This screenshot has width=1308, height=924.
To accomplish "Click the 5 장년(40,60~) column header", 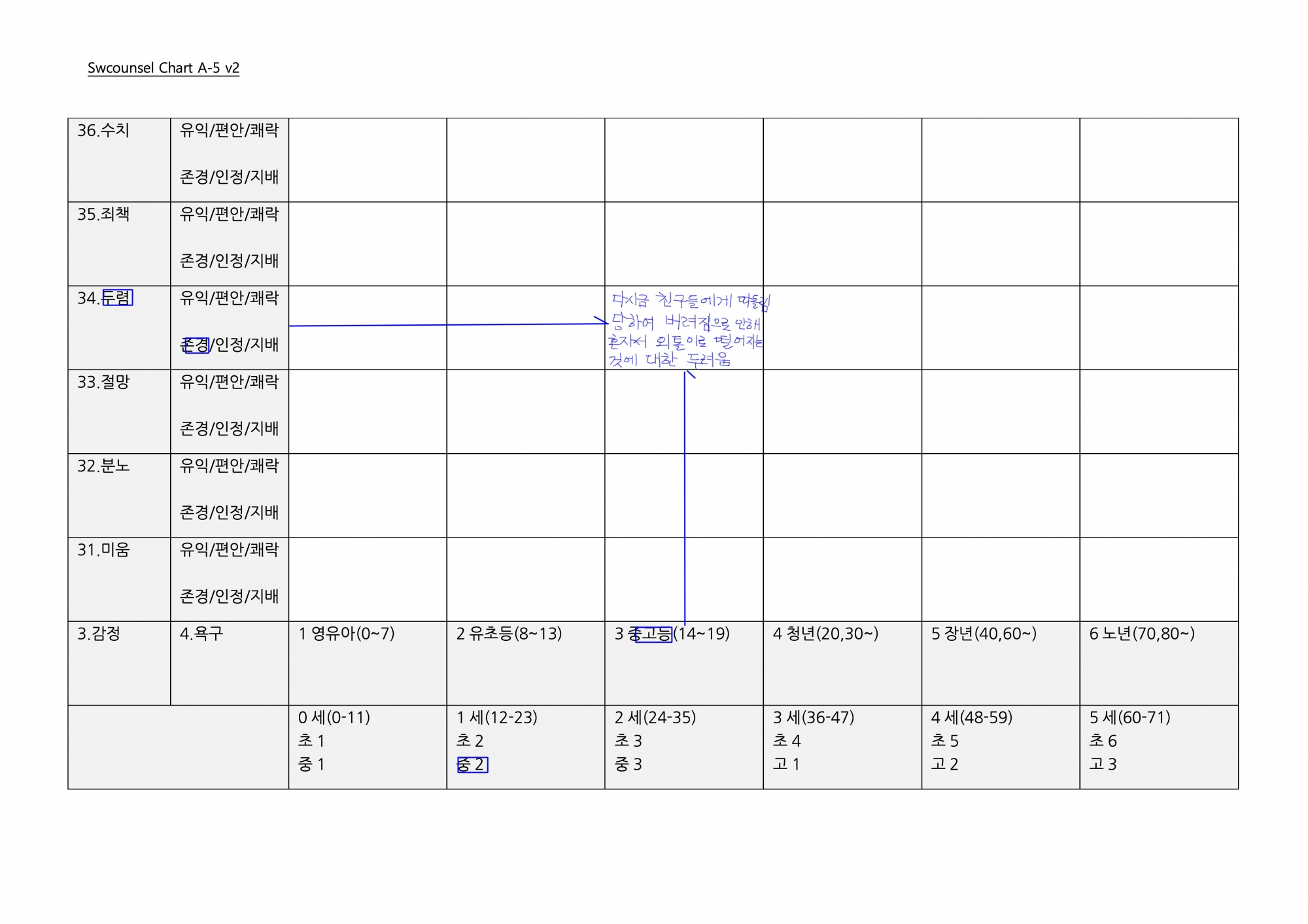I will tap(984, 634).
